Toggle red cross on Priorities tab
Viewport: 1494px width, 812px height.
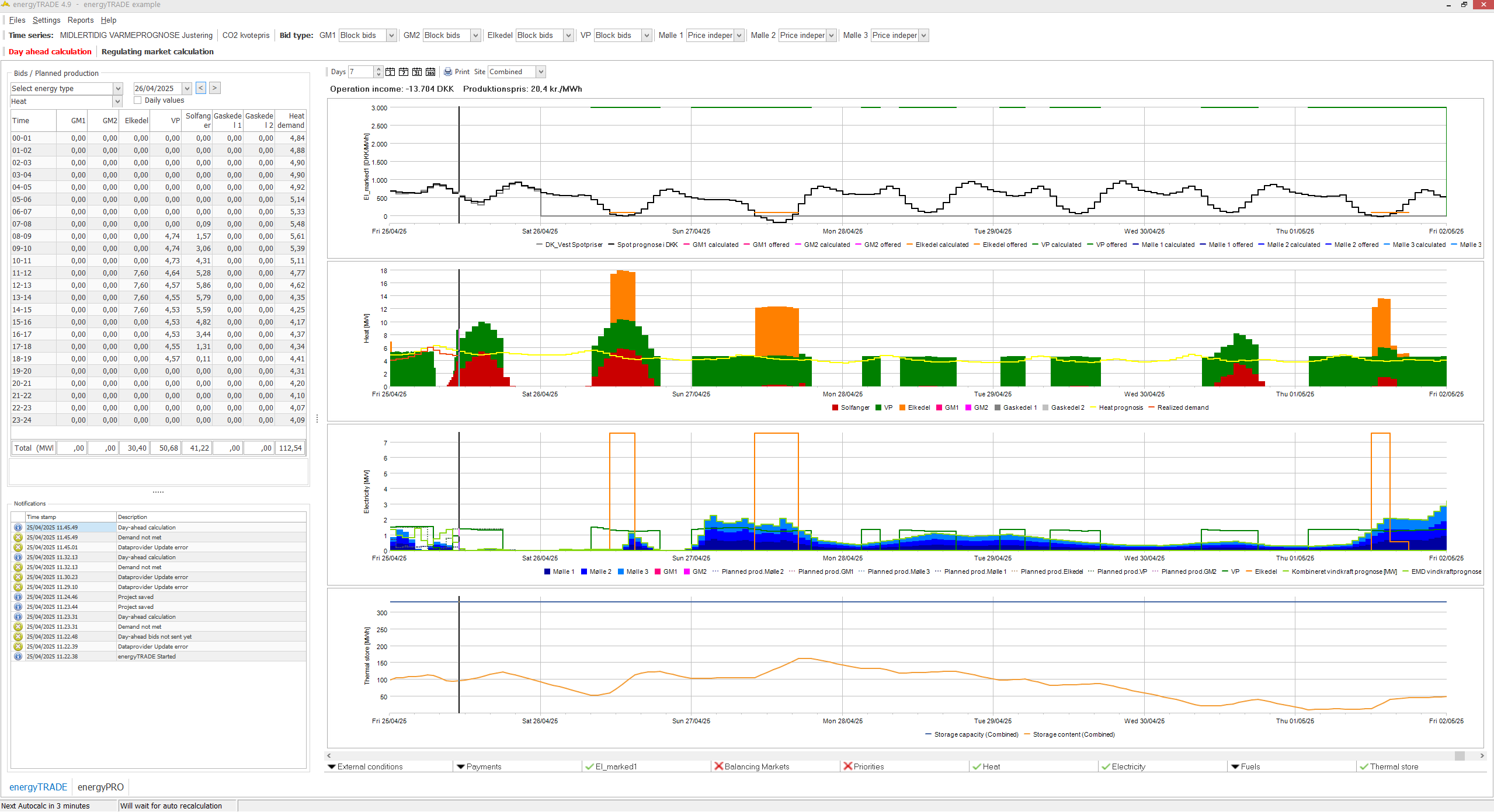click(848, 766)
